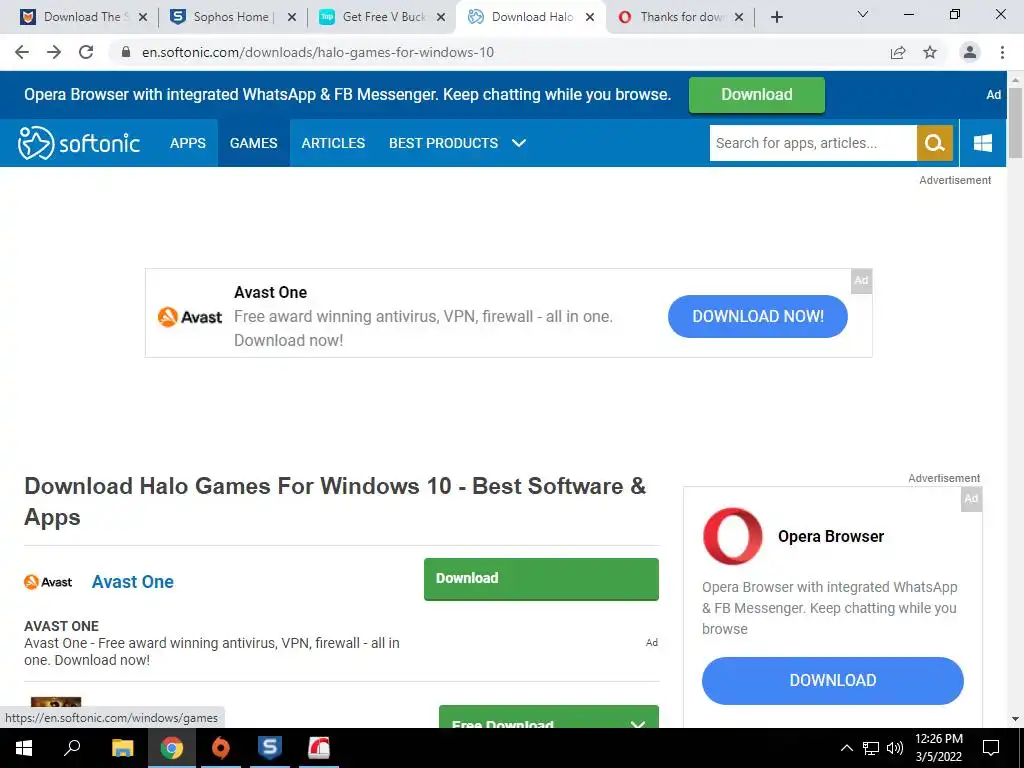
Task: Click the search for apps input field
Action: [813, 143]
